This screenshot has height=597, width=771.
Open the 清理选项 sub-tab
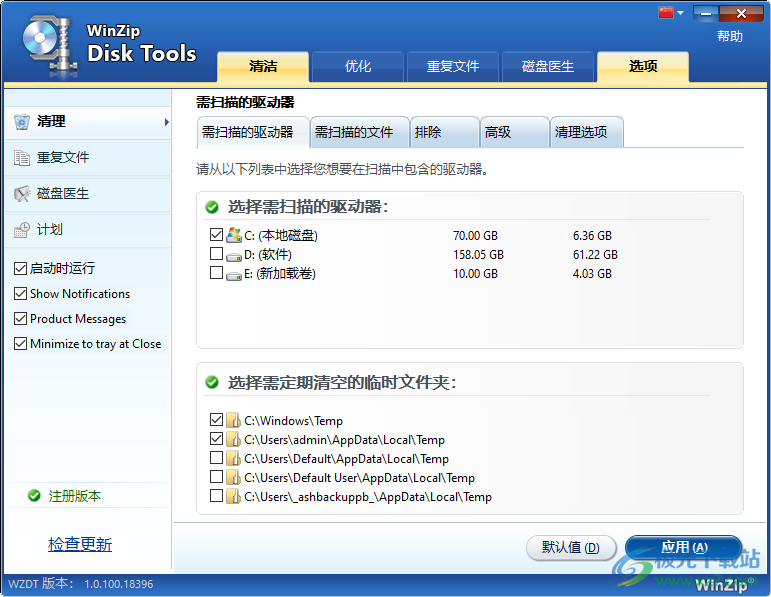587,132
